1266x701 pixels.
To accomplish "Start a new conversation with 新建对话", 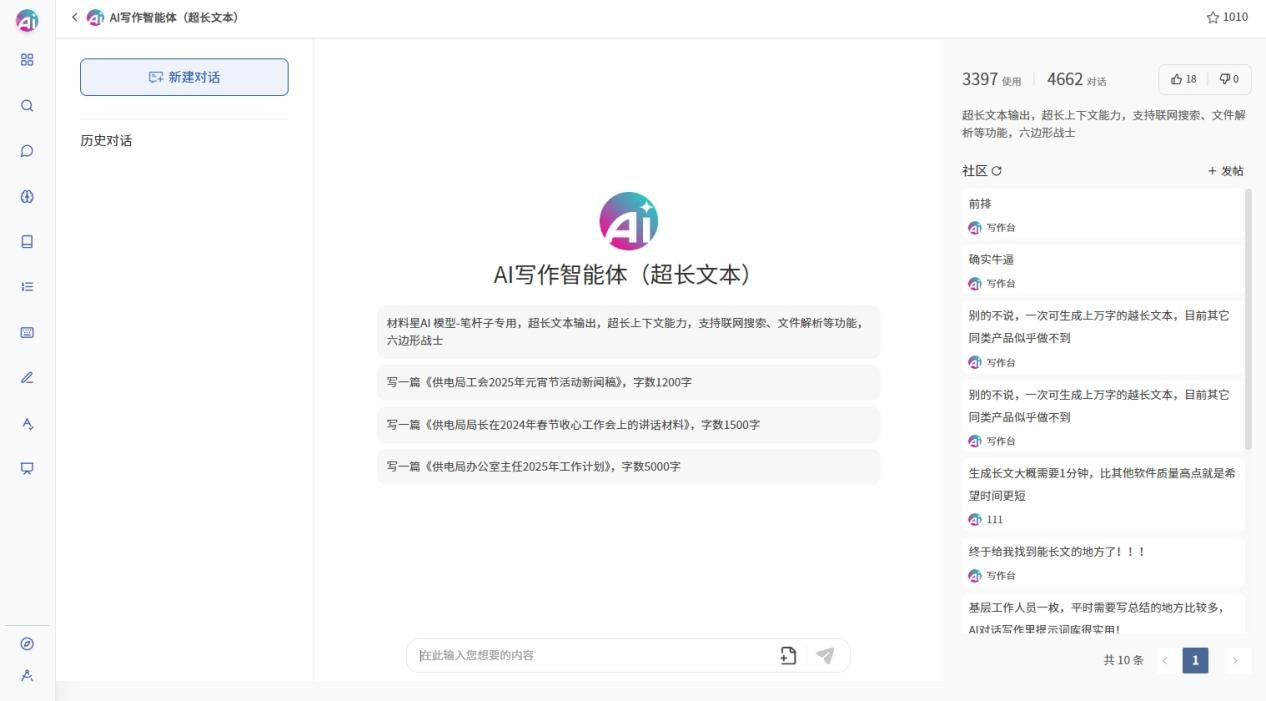I will click(x=184, y=77).
